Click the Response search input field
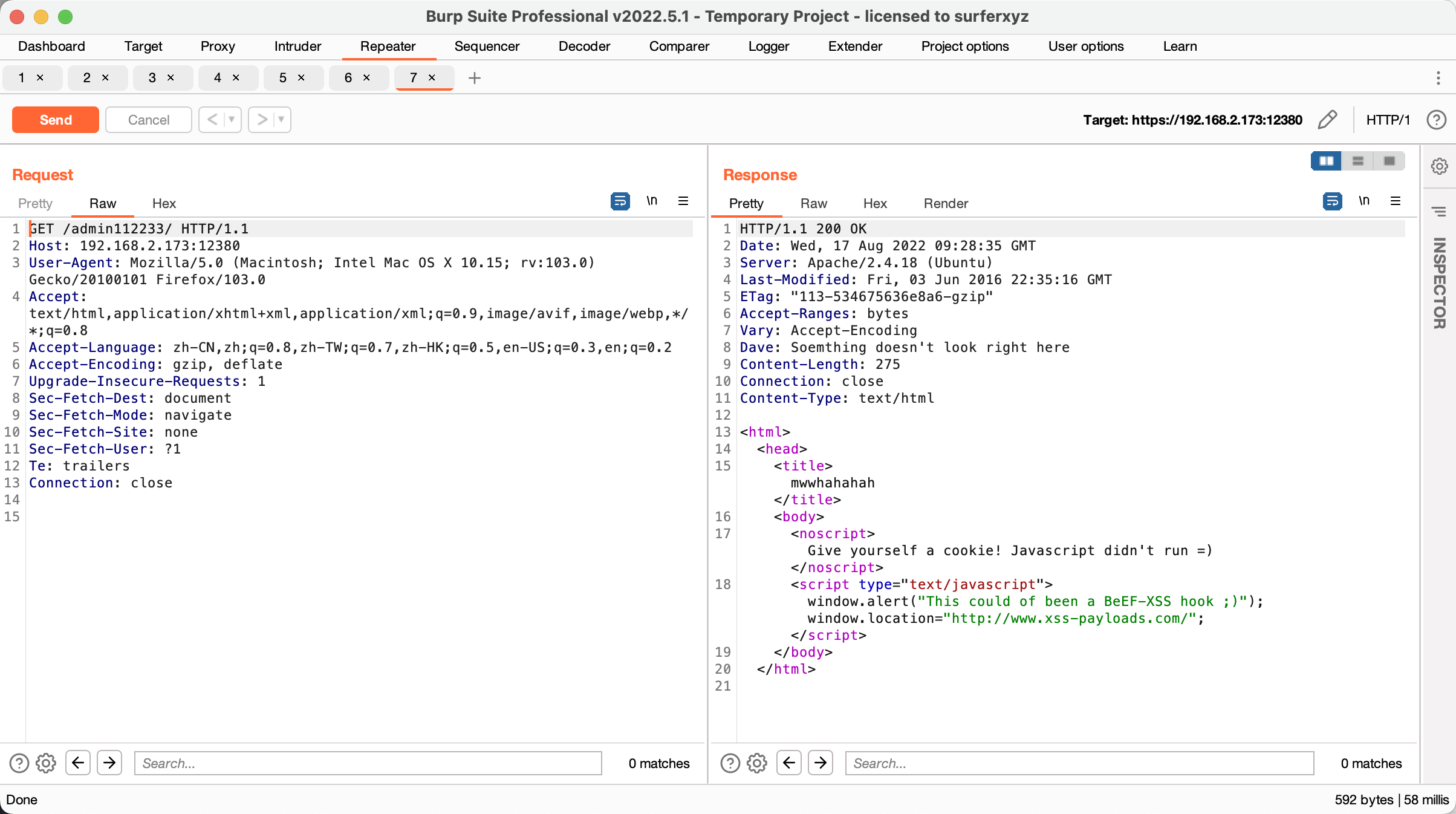This screenshot has width=1456, height=814. [x=1079, y=763]
